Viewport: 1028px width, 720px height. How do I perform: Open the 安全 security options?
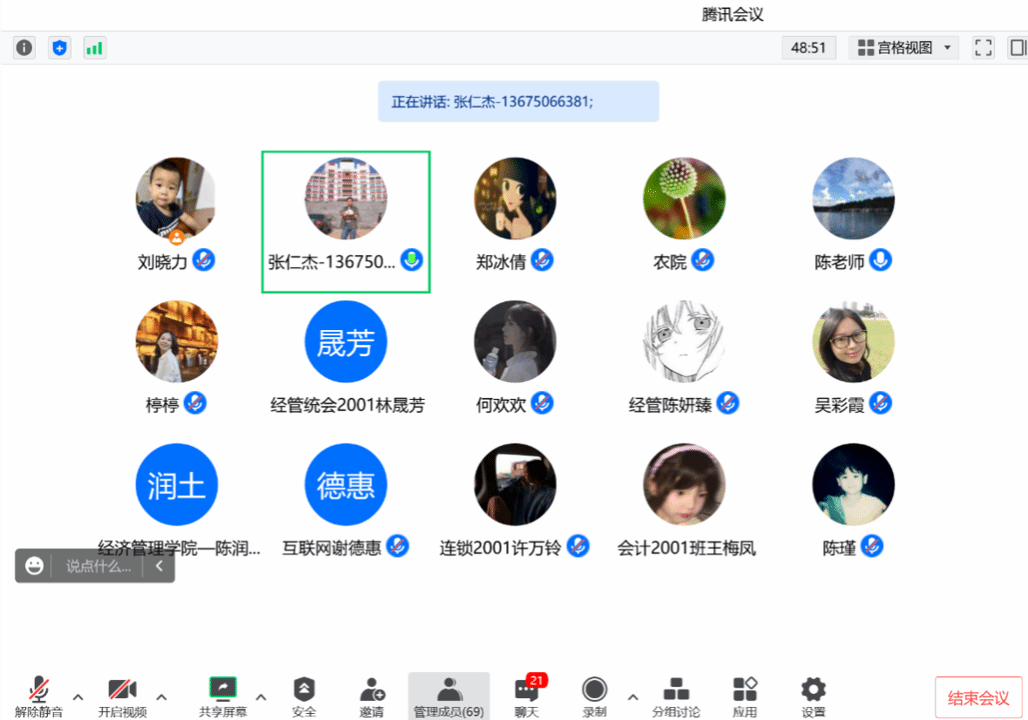point(304,696)
